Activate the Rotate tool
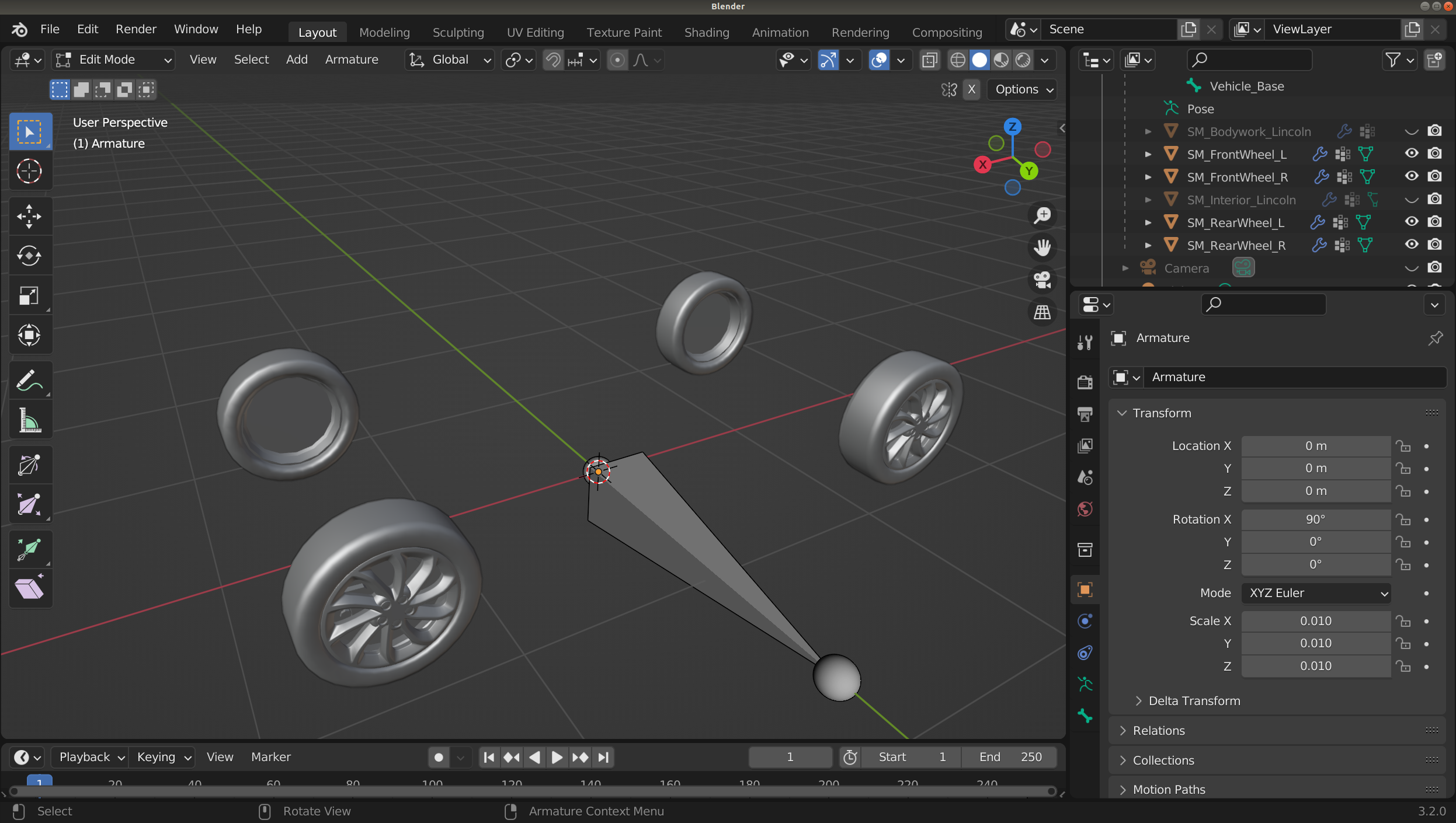Screen dimensions: 1456x823 tap(30, 256)
